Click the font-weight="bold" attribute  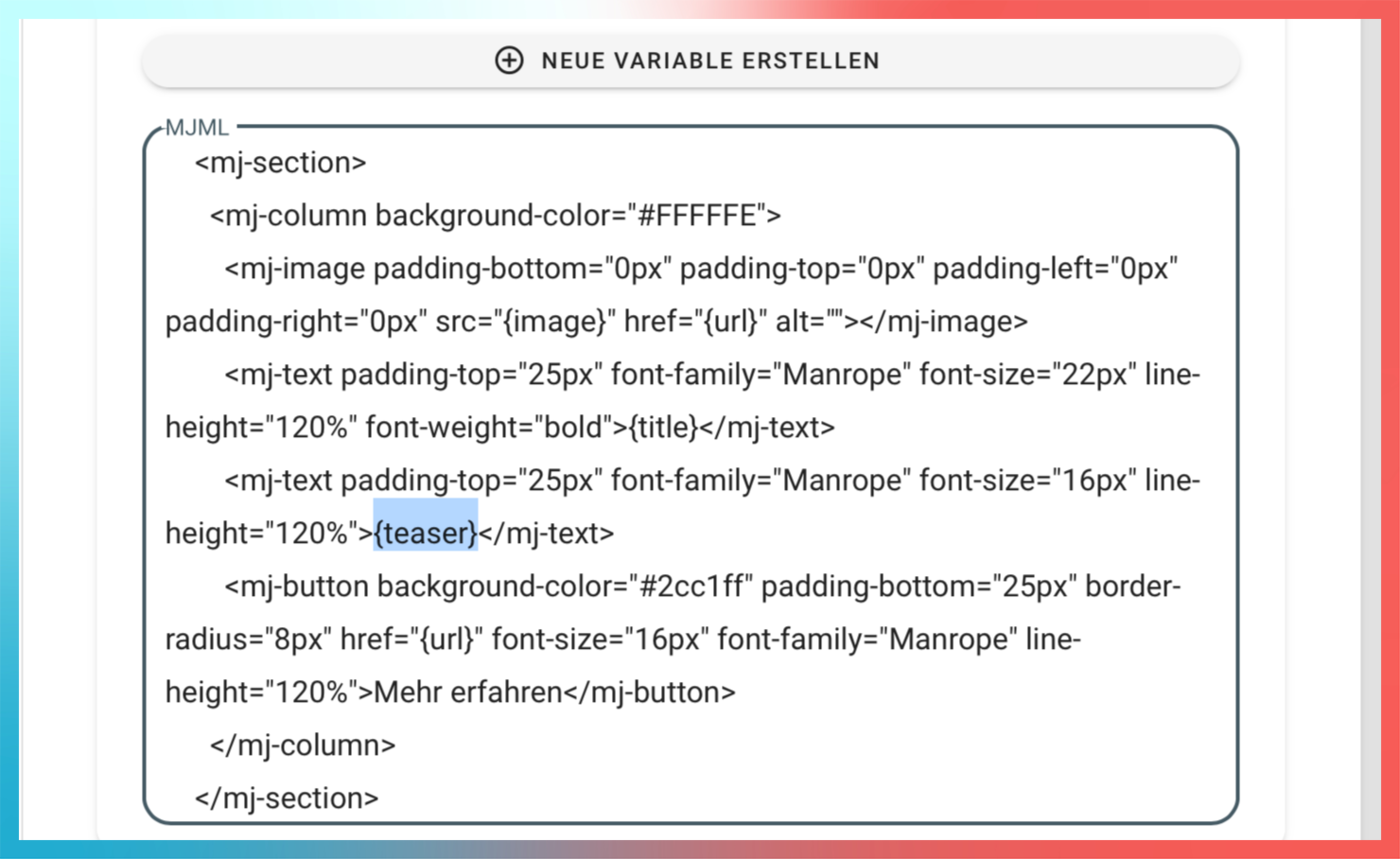click(x=490, y=428)
